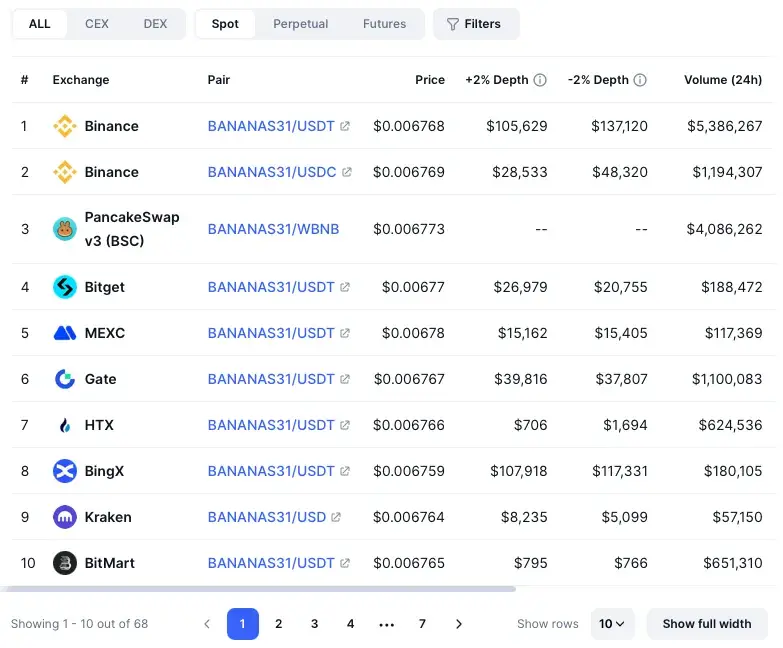Screen dimensions: 783x648
Task: Open Gate BANANAS31/USDT pair link
Action: coord(271,379)
